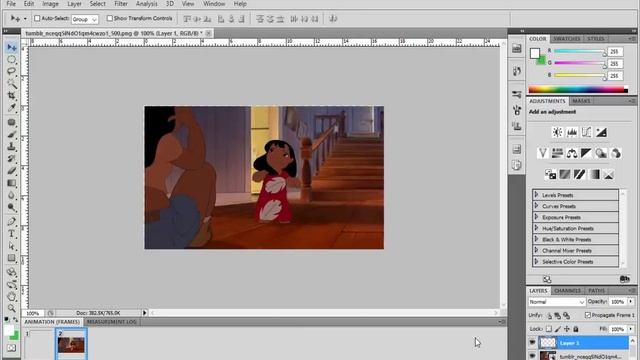Image resolution: width=640 pixels, height=360 pixels.
Task: Open the layer blend mode Normal dropdown
Action: pos(557,302)
